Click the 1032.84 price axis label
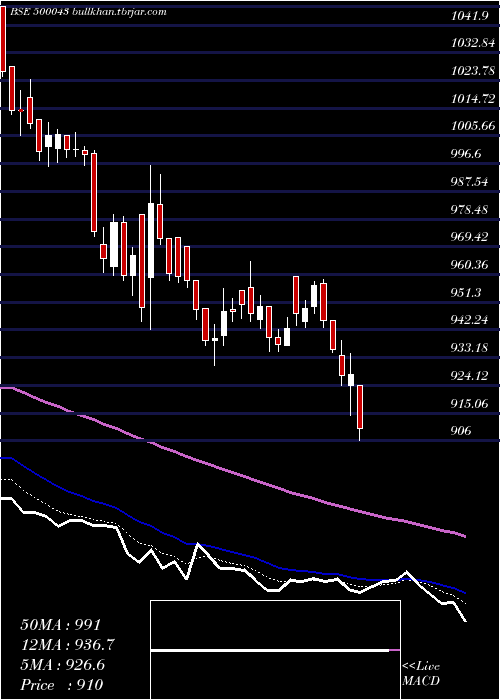The height and width of the screenshot is (700, 500). coord(473,43)
